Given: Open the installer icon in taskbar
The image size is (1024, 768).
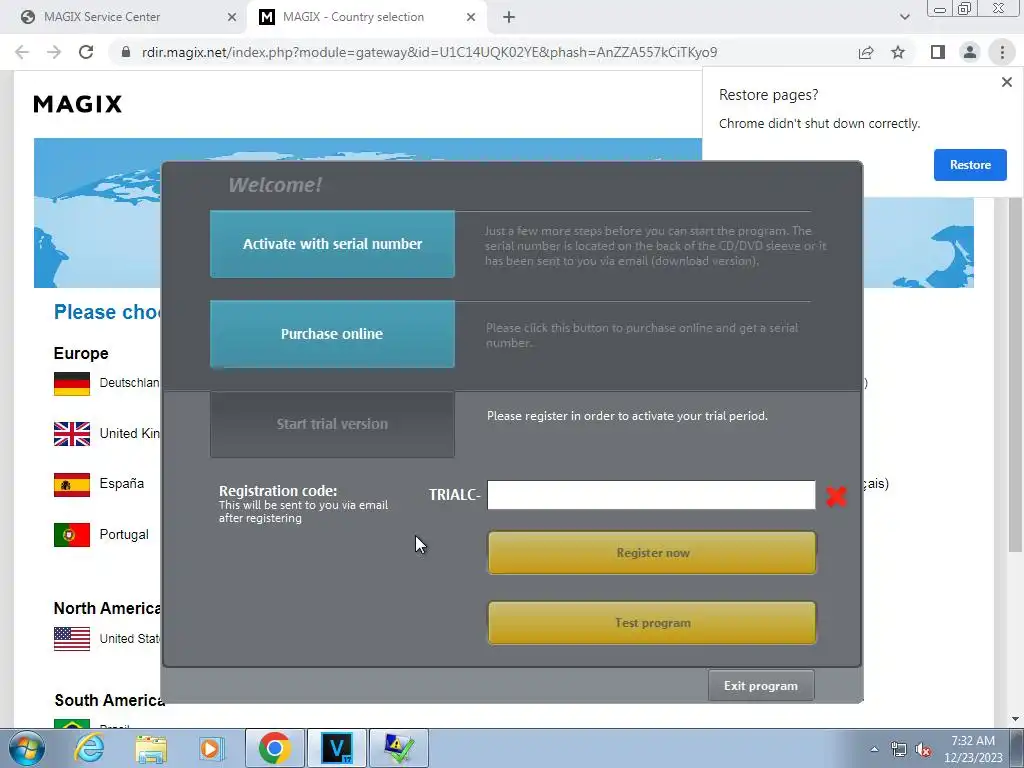Looking at the screenshot, I should point(399,748).
